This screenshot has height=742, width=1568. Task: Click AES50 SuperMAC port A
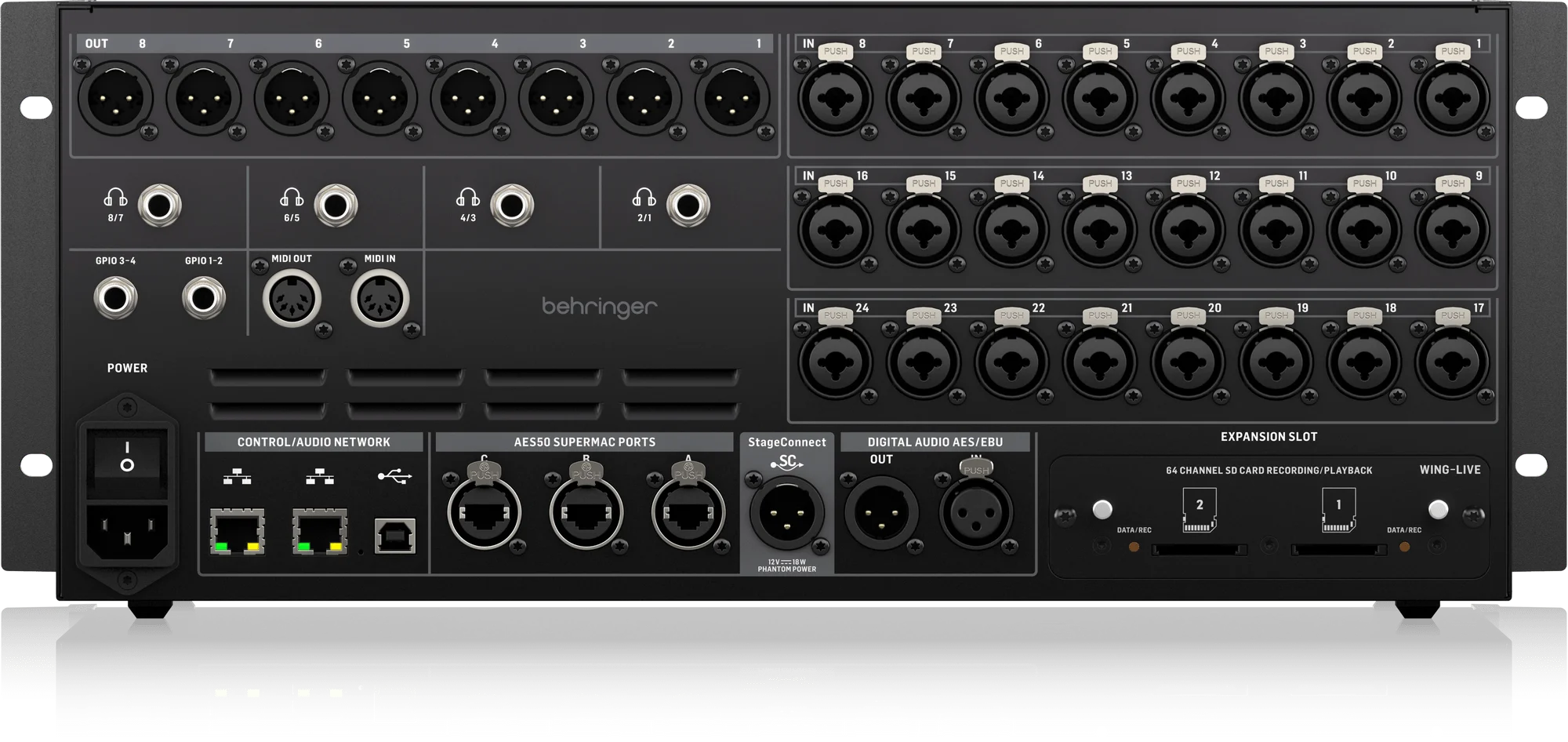pyautogui.click(x=688, y=513)
